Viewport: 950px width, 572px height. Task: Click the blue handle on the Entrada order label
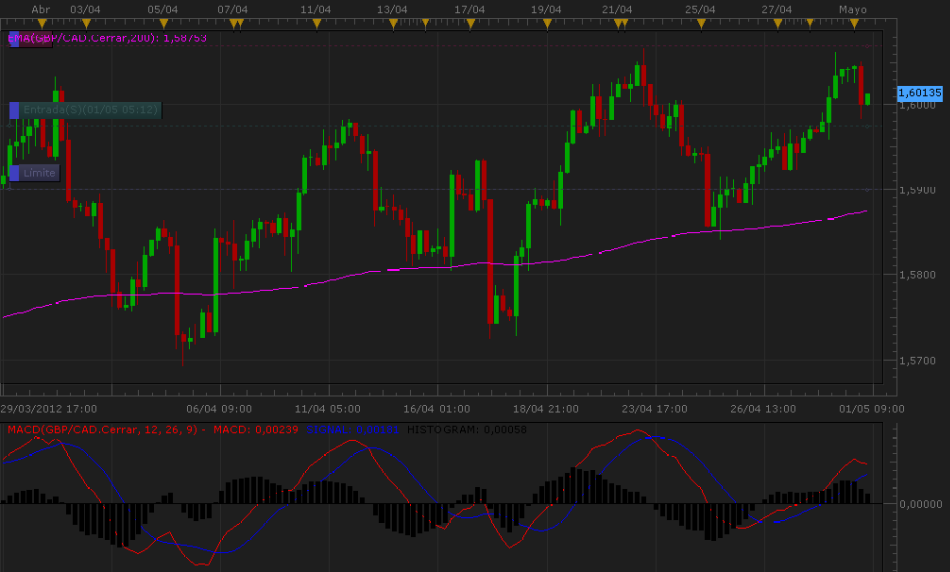14,110
